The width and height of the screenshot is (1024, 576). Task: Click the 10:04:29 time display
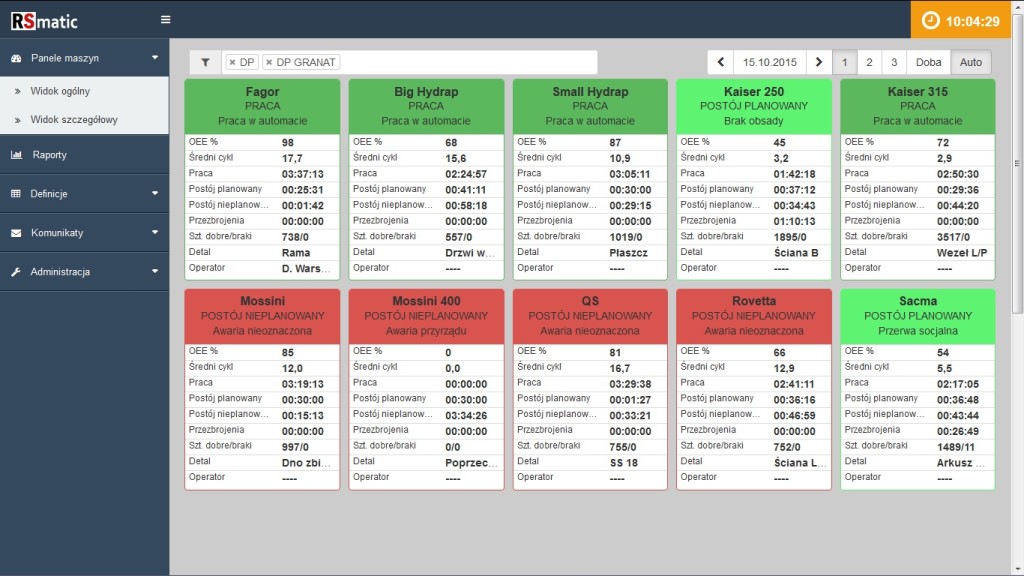click(x=972, y=22)
